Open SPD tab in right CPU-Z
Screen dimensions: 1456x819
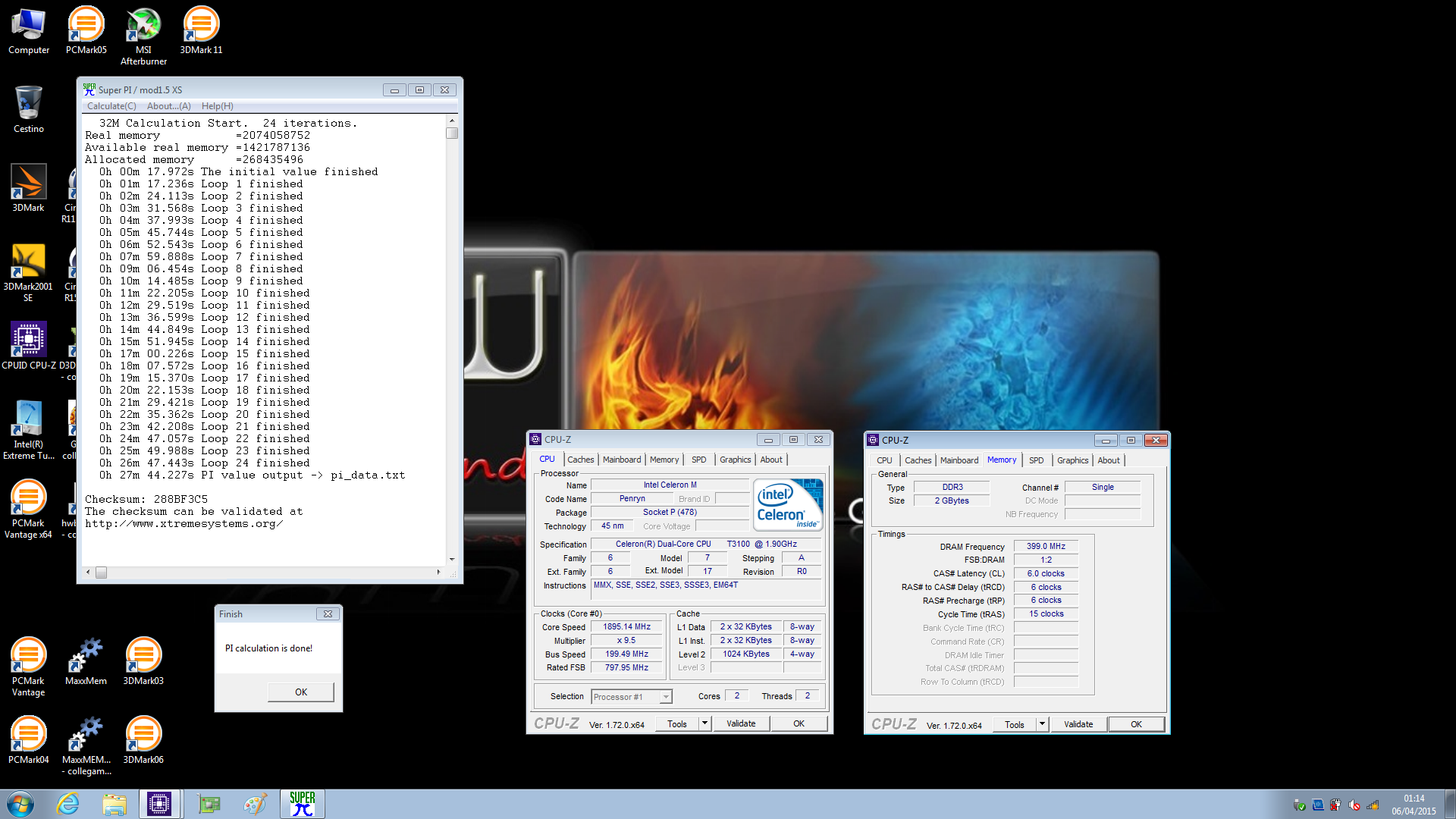[1037, 460]
